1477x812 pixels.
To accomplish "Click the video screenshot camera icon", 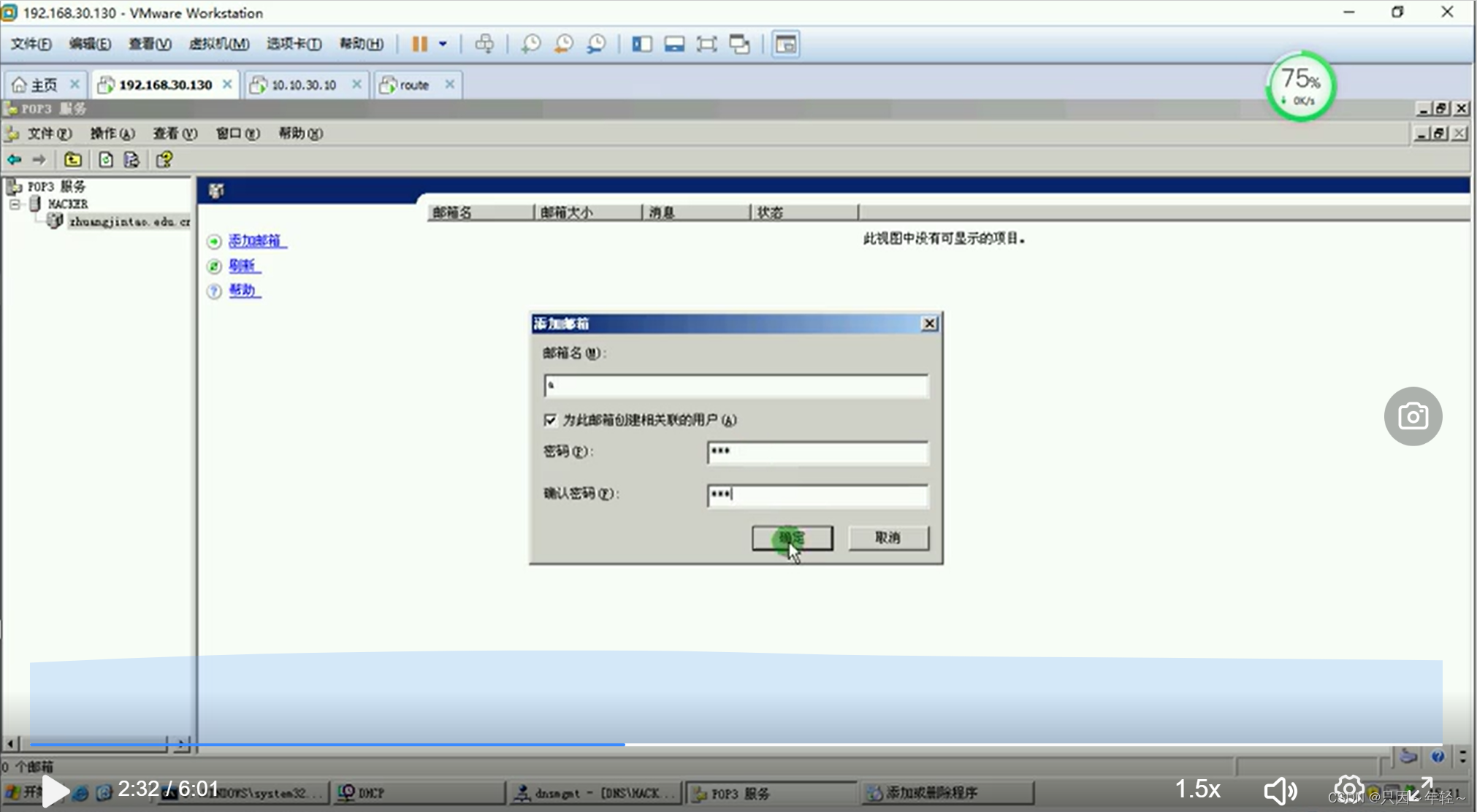I will (1413, 416).
